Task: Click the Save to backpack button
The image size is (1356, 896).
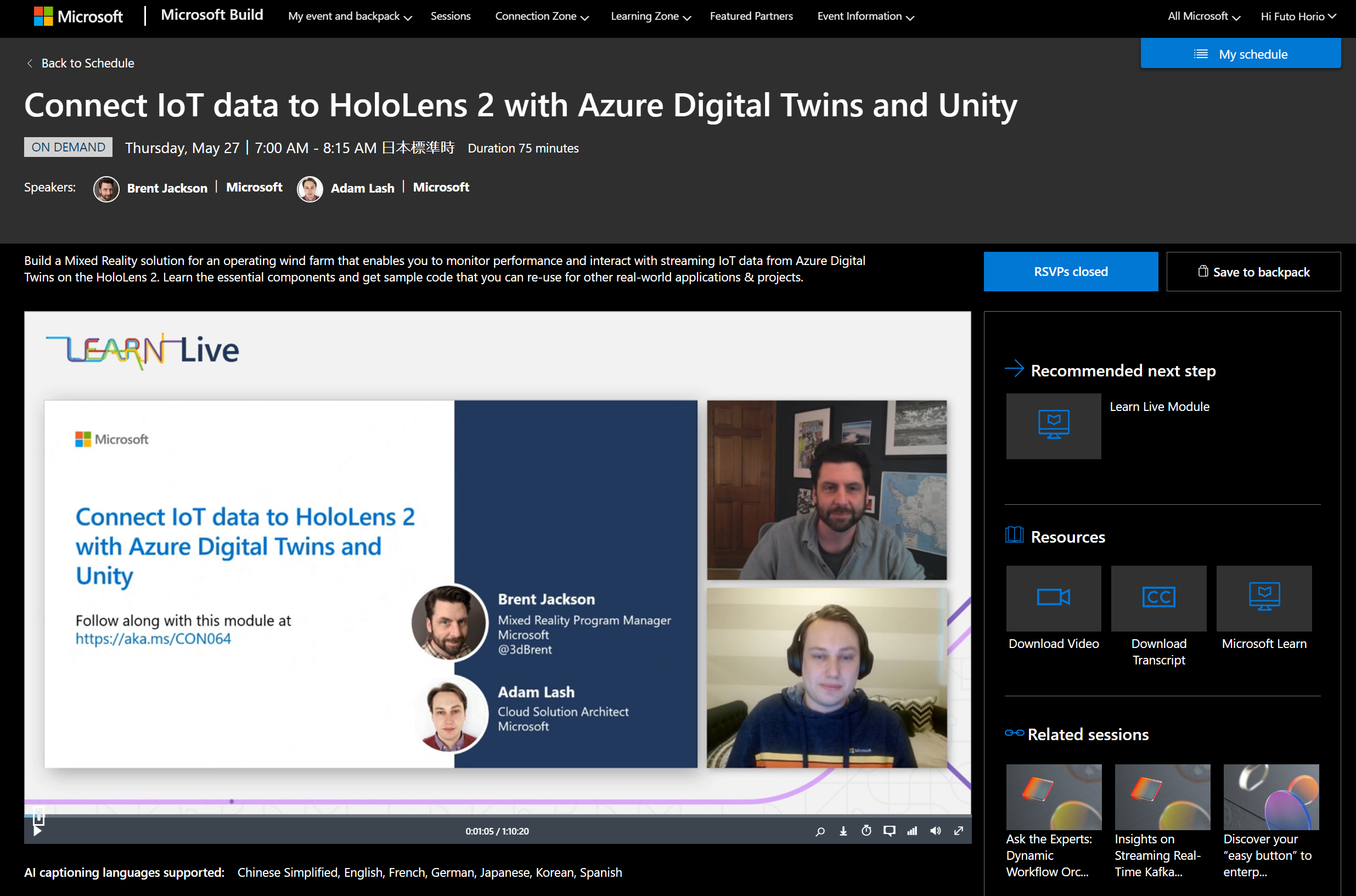Action: (1253, 272)
